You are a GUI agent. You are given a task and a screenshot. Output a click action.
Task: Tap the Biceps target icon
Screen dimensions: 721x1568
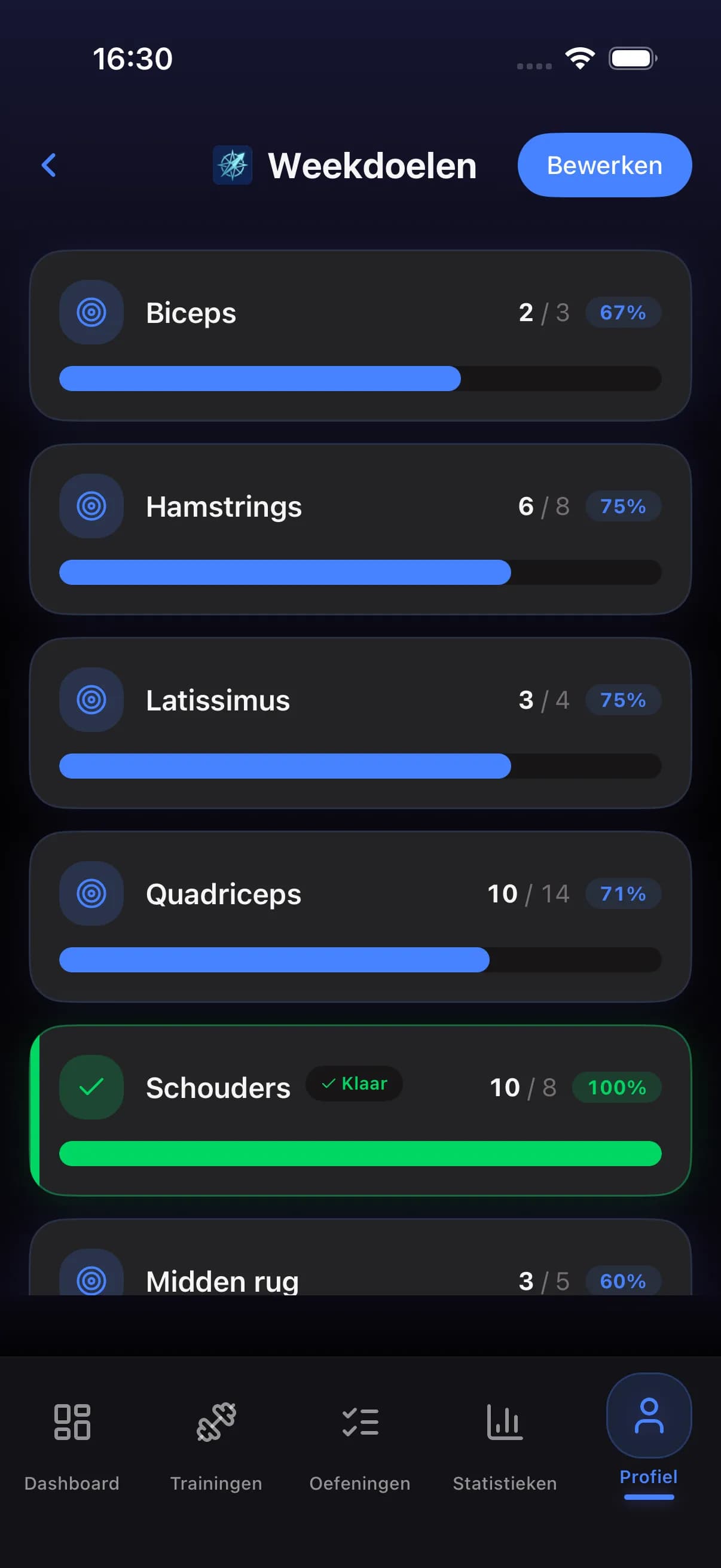(x=91, y=312)
